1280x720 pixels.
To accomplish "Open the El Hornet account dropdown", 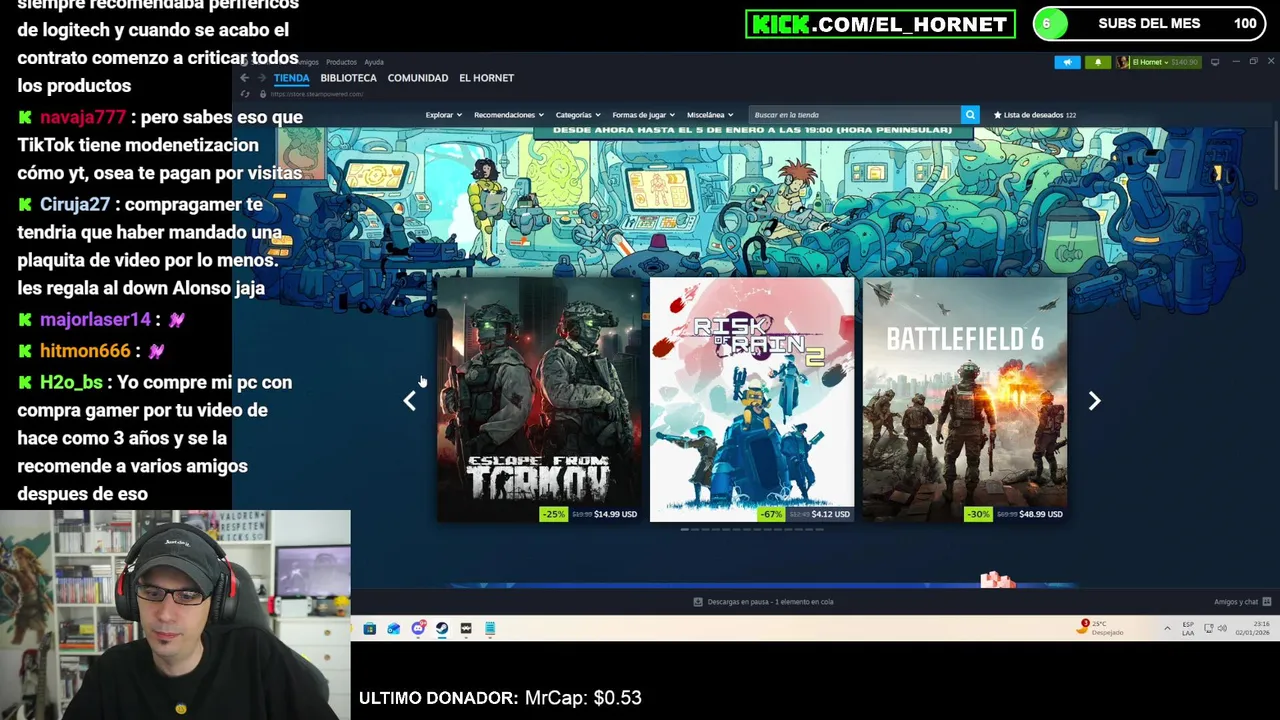I will tap(1152, 62).
